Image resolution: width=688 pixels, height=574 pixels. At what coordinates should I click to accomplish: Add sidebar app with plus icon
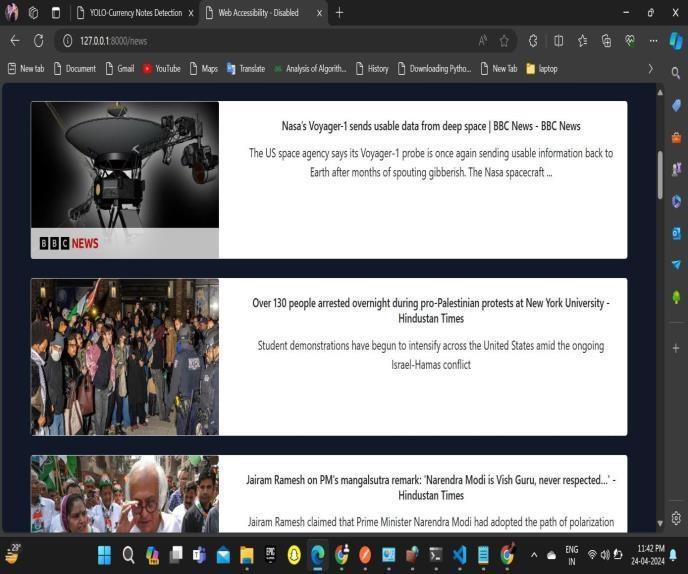(x=676, y=348)
